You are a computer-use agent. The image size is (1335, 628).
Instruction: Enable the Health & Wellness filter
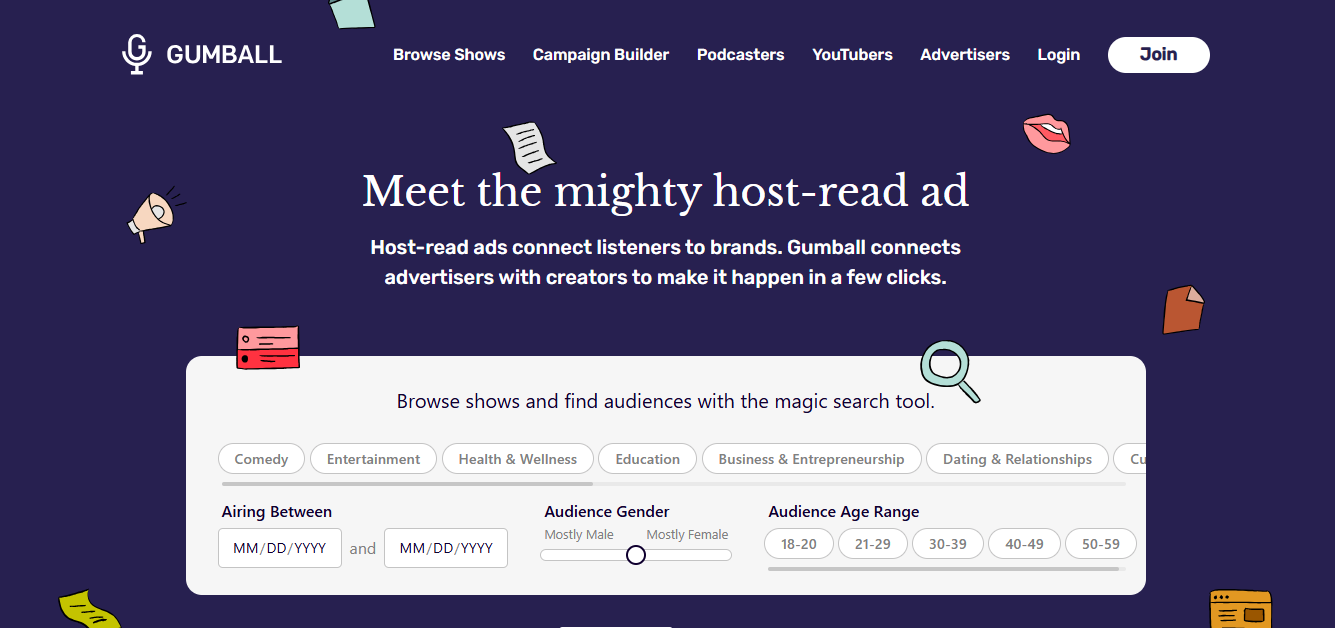518,459
